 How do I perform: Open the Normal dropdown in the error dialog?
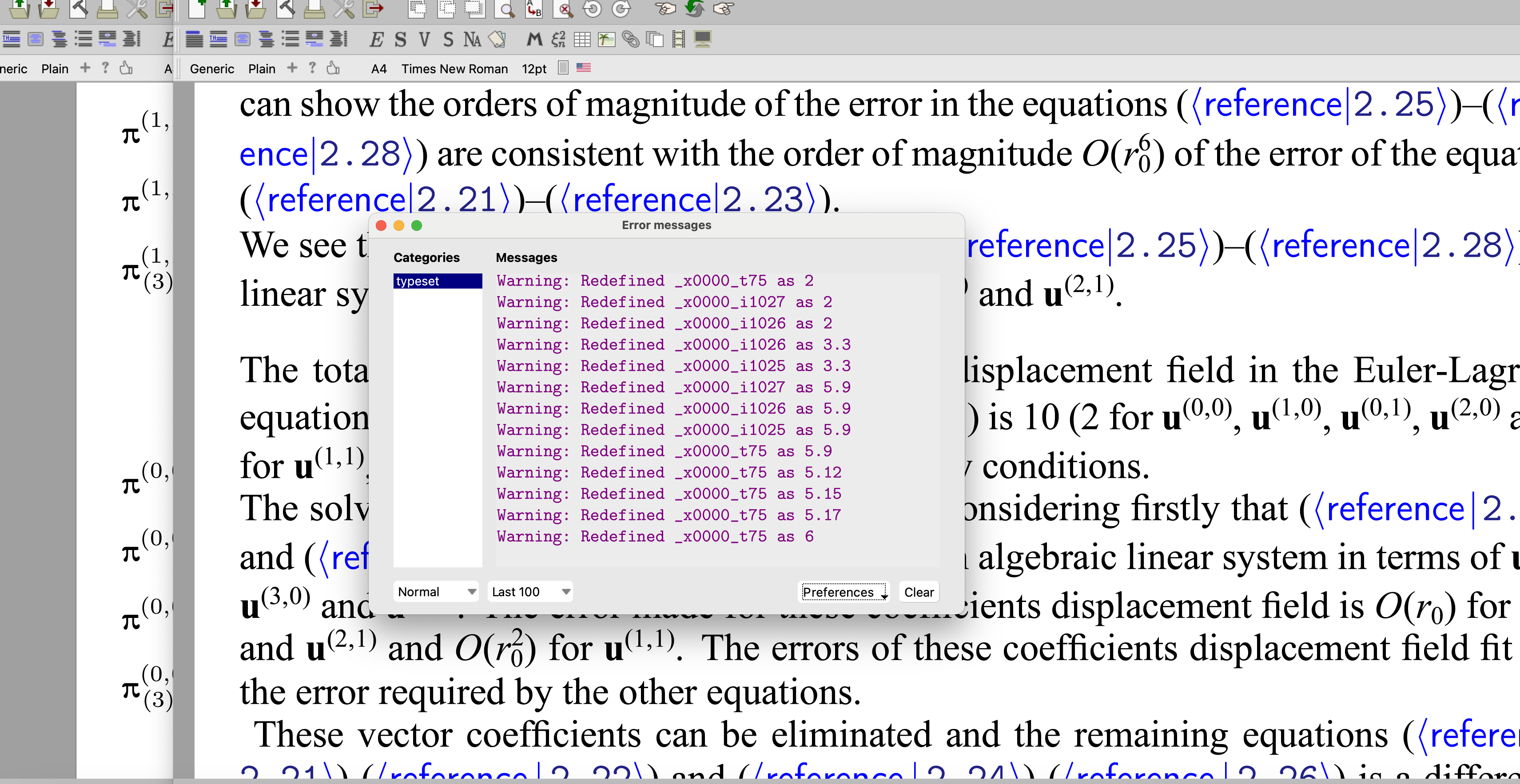436,592
